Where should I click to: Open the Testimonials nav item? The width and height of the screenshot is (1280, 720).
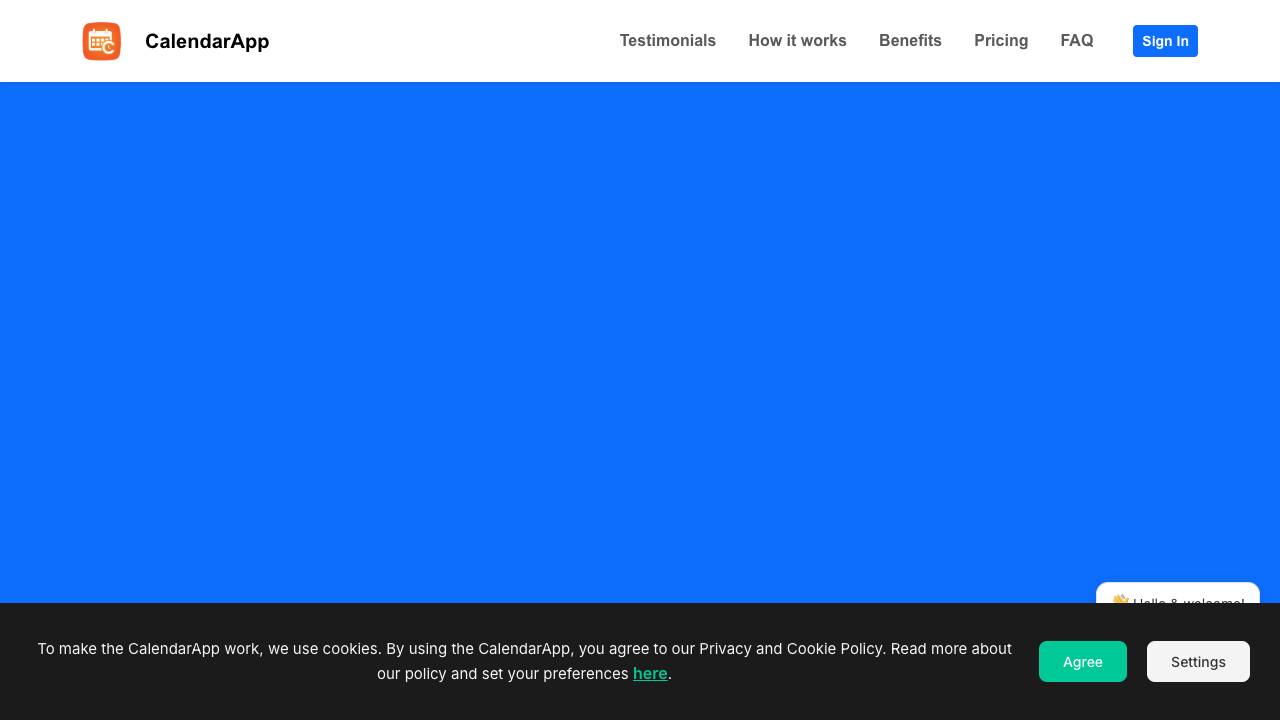[668, 41]
